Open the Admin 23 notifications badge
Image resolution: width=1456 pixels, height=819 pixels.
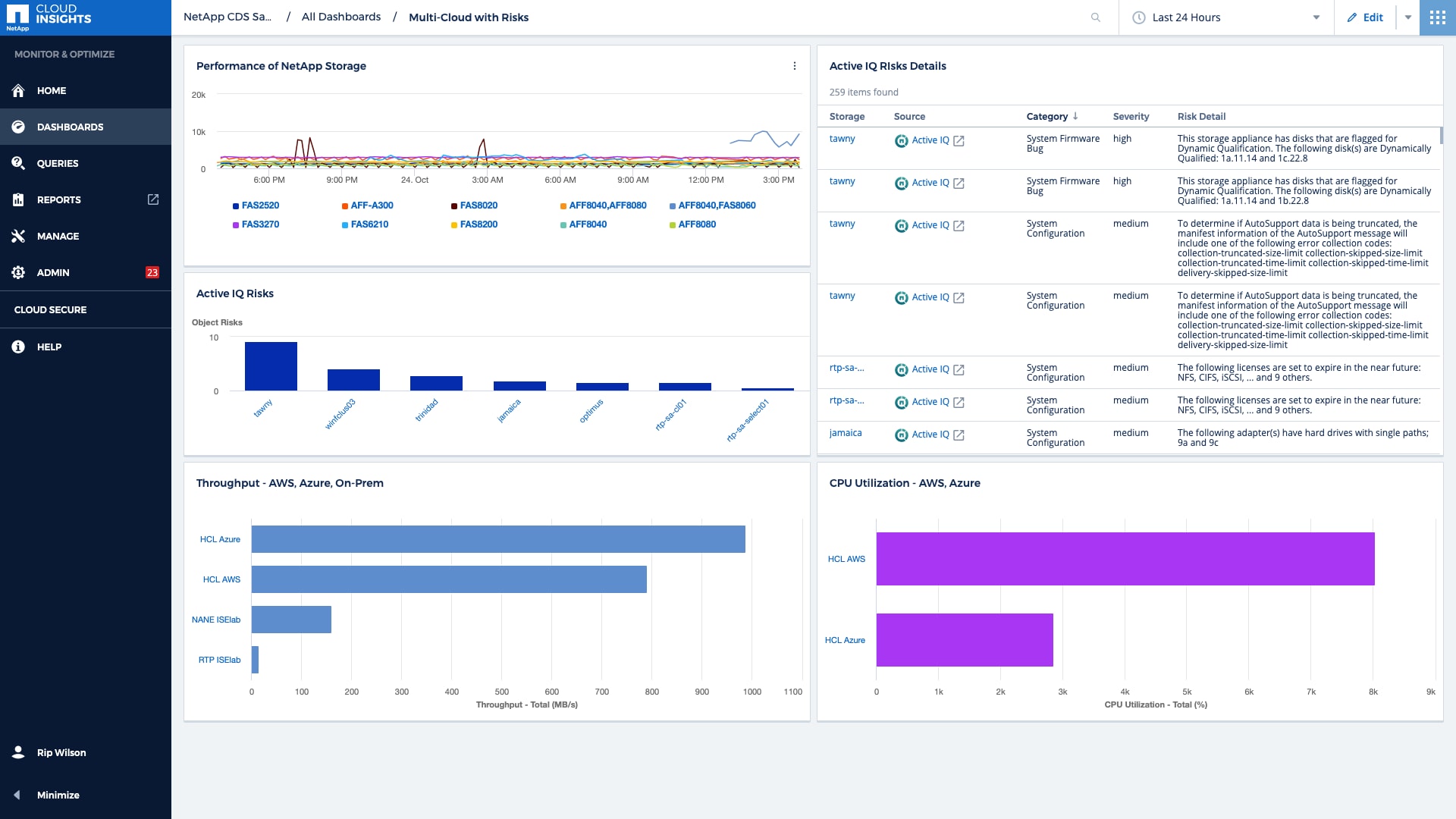(152, 273)
